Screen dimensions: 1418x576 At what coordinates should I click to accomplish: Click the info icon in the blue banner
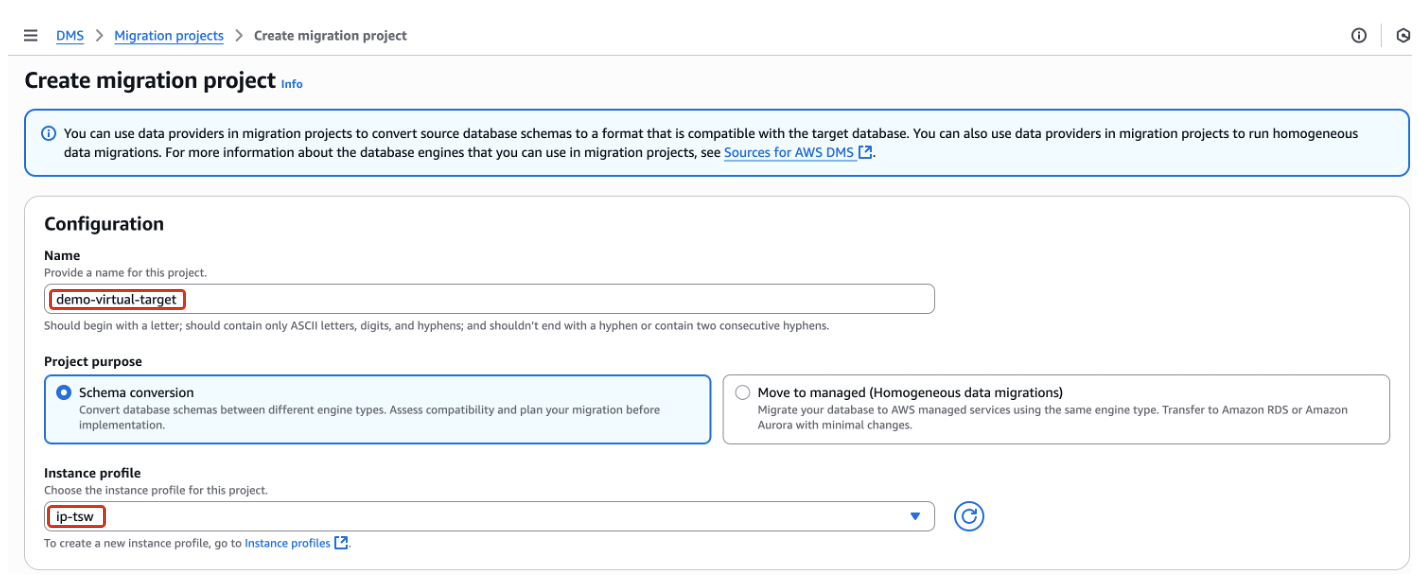[x=48, y=134]
